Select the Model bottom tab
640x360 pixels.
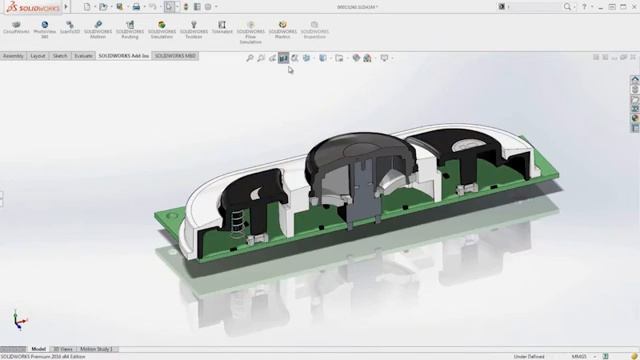tap(38, 349)
